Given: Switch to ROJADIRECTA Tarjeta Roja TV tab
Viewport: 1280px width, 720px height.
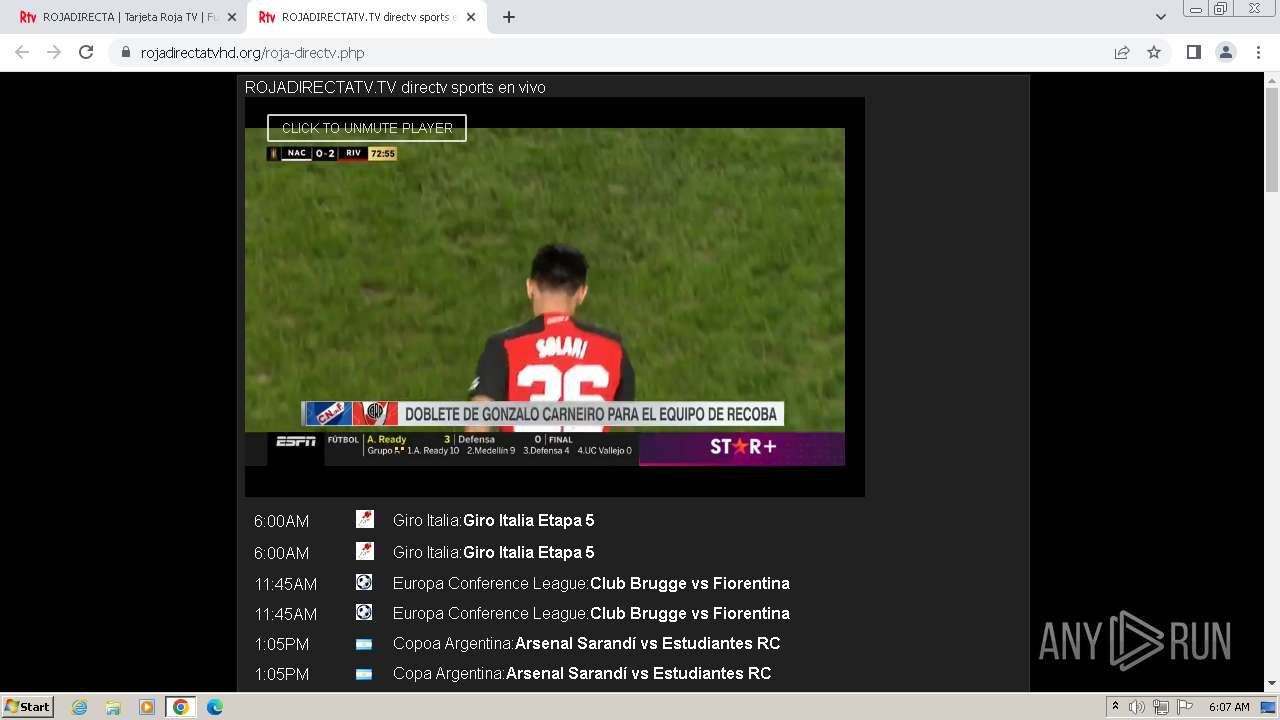Looking at the screenshot, I should 127,17.
